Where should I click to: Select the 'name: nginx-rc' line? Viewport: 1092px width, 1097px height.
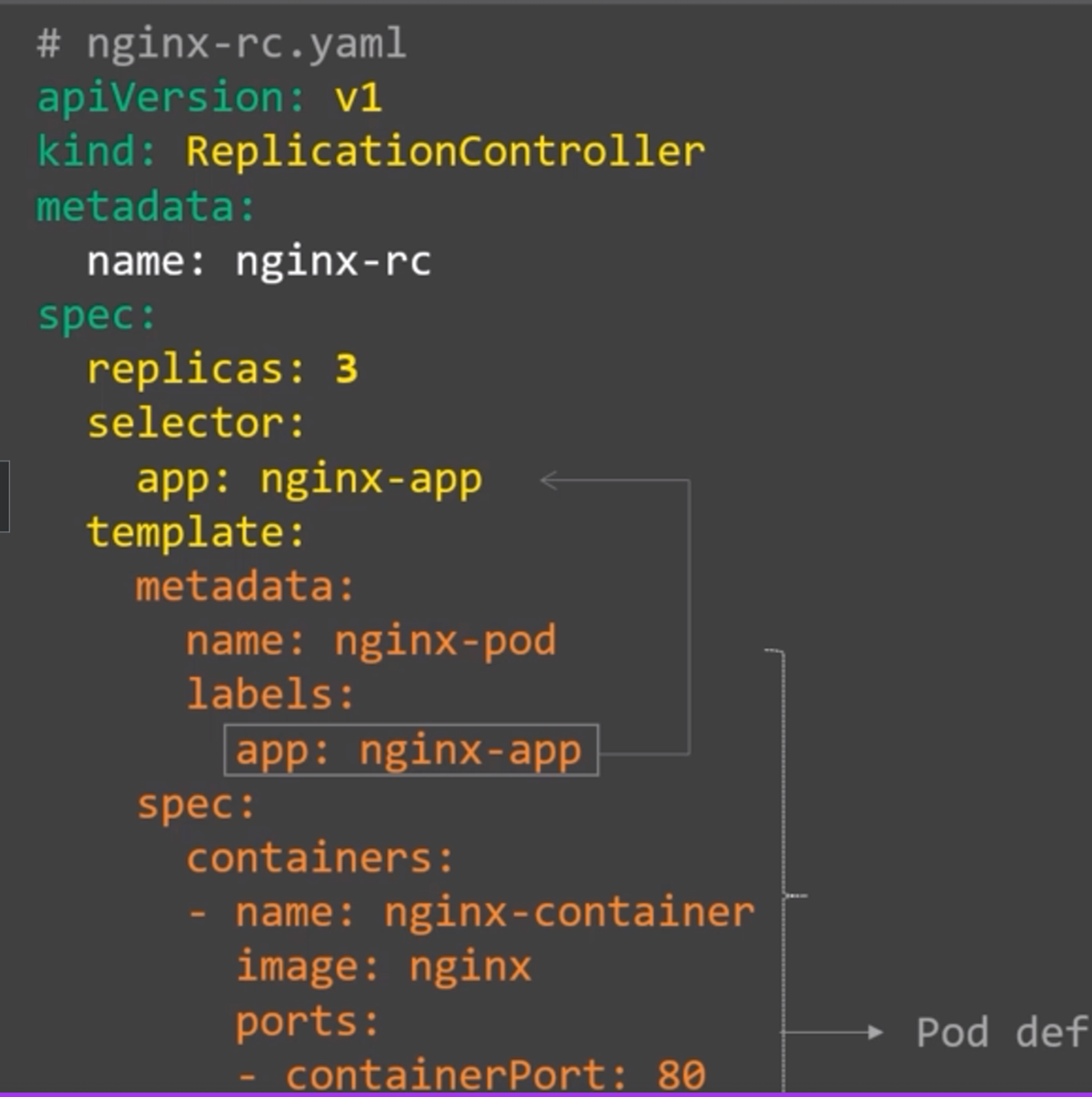259,262
